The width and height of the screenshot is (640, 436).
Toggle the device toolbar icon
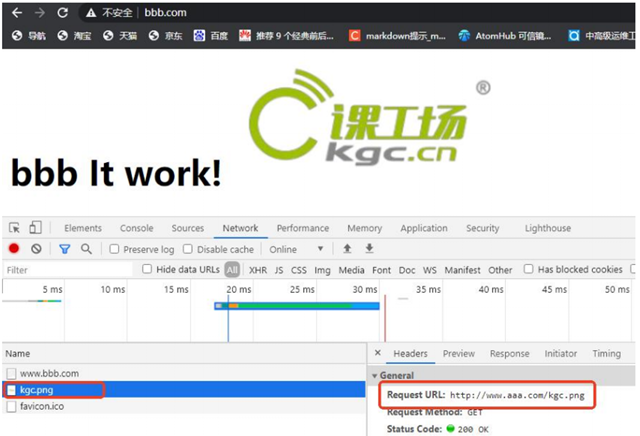(x=36, y=227)
